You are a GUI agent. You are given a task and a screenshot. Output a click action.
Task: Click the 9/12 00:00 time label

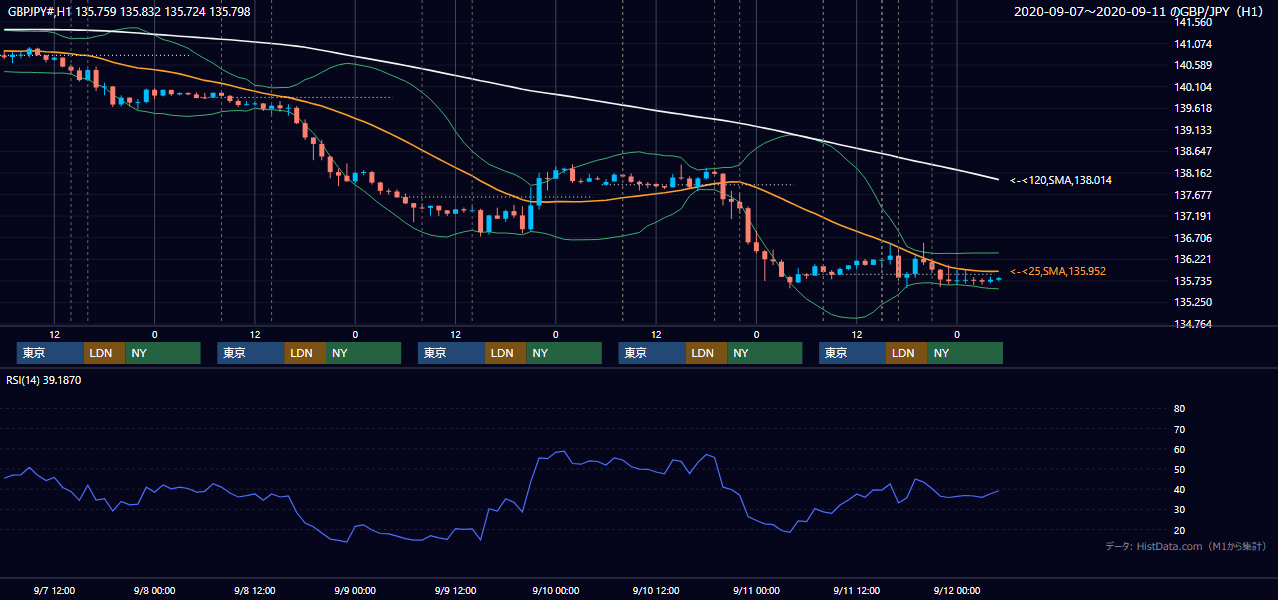coord(956,590)
